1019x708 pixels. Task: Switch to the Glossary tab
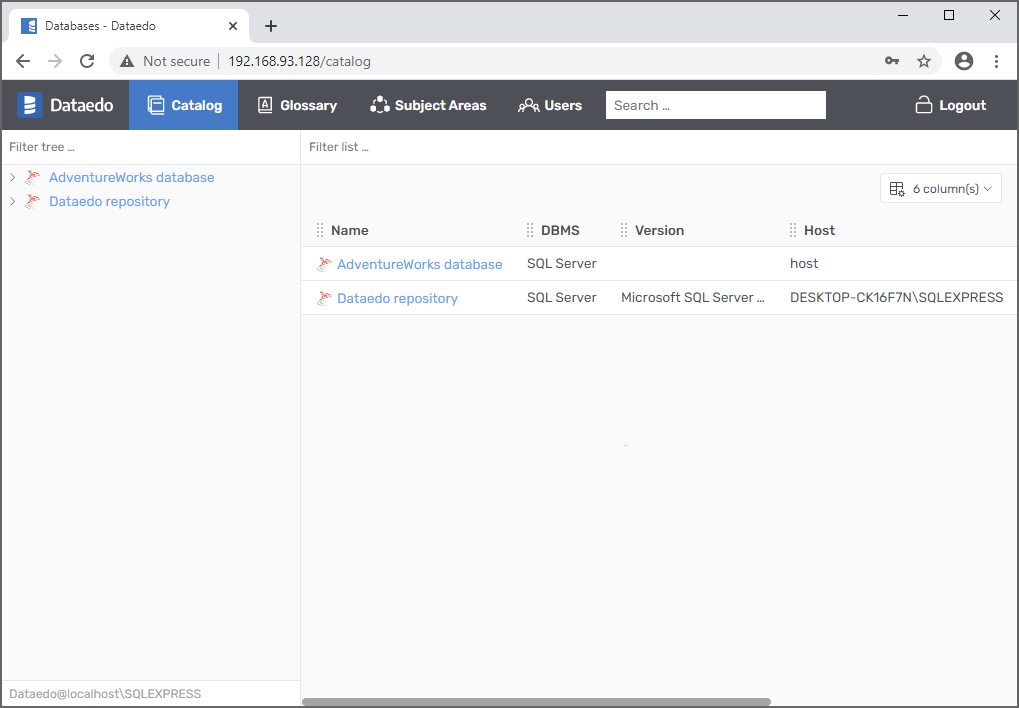point(297,105)
